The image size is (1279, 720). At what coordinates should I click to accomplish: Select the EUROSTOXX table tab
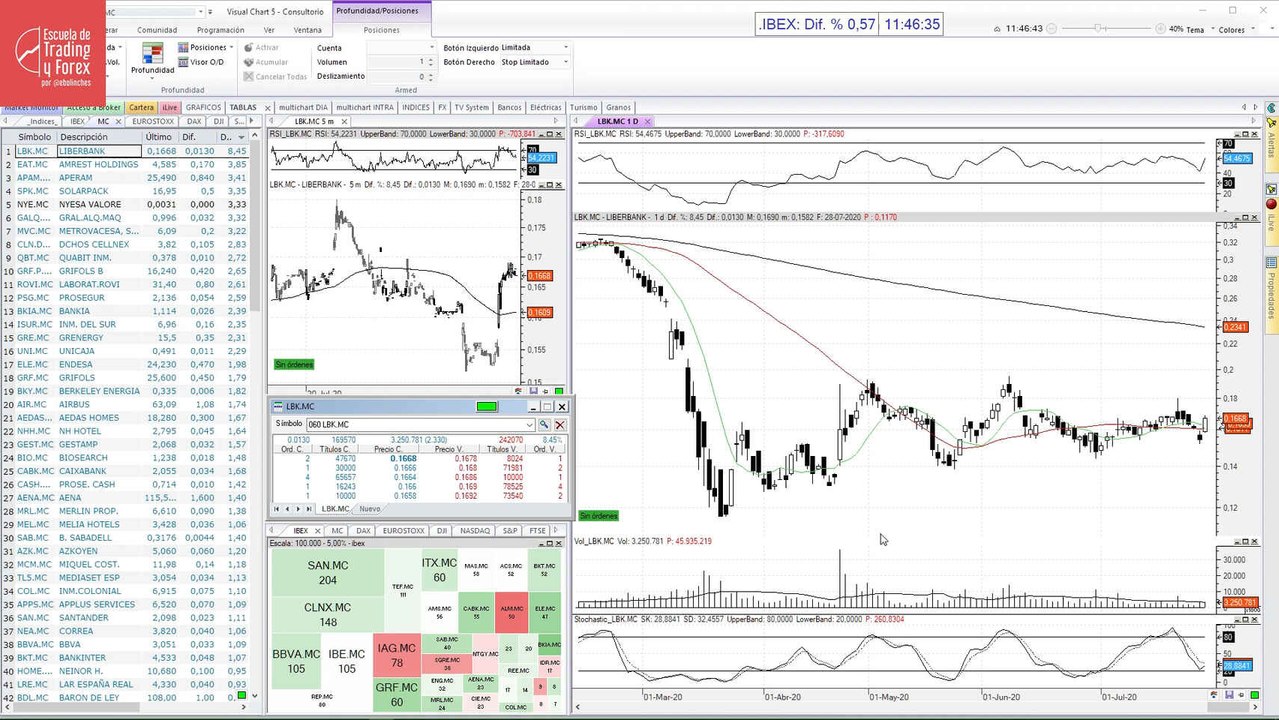(x=153, y=121)
